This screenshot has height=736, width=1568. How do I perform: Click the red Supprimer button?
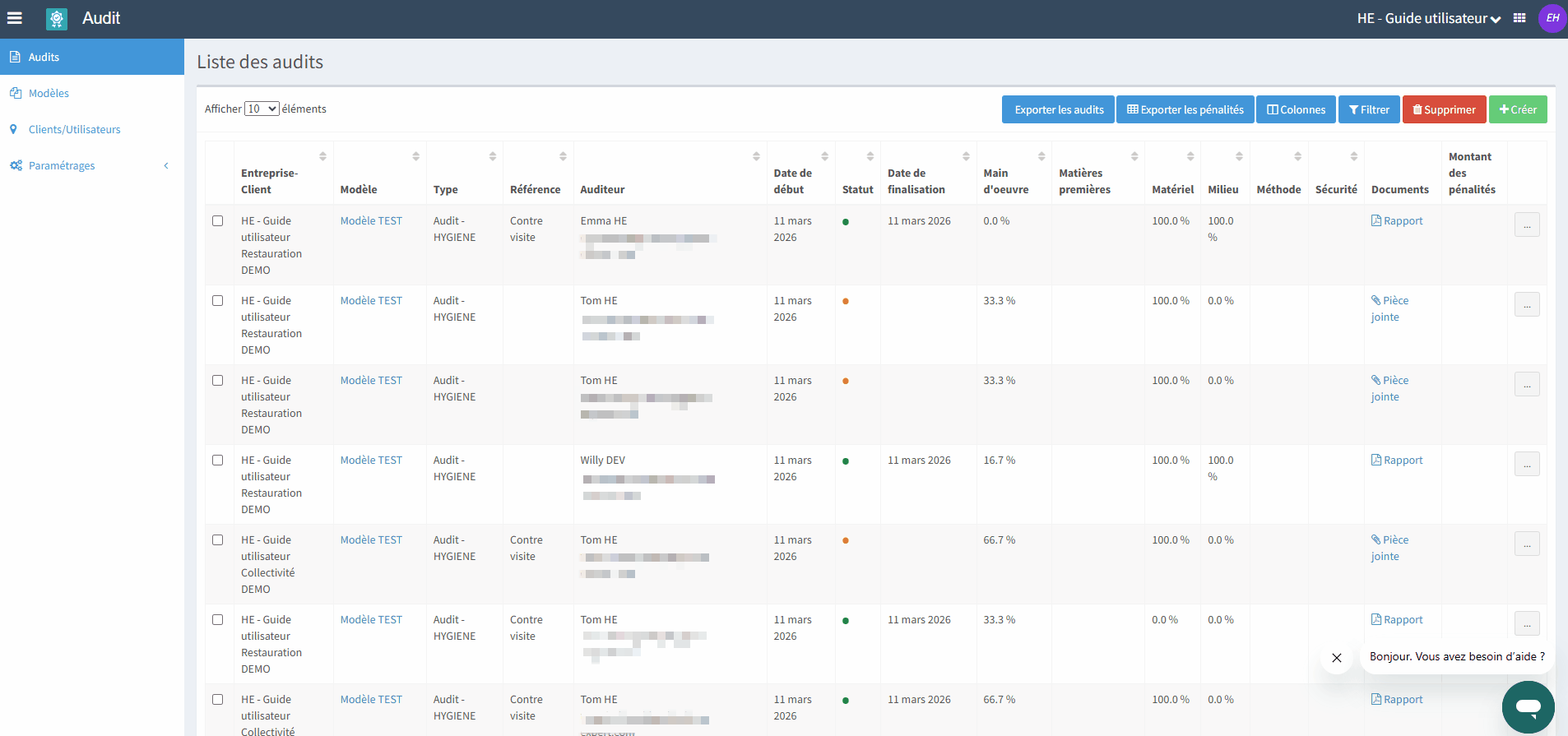(1444, 109)
